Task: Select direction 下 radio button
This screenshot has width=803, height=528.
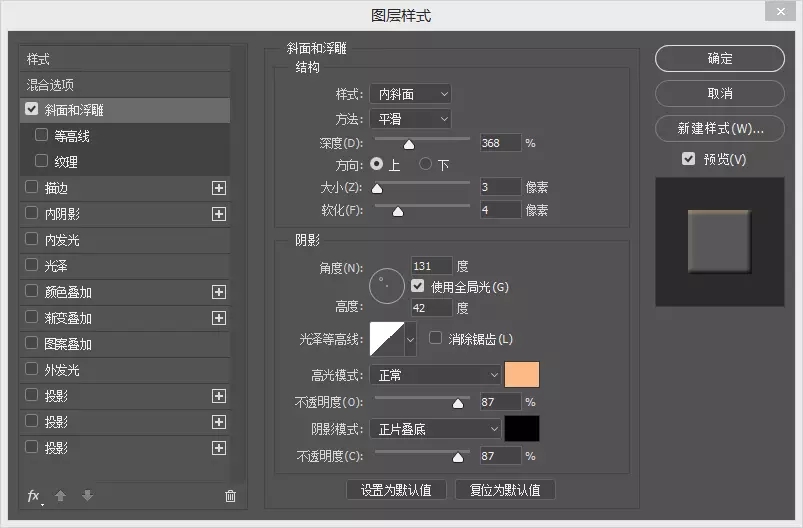Action: pos(425,164)
